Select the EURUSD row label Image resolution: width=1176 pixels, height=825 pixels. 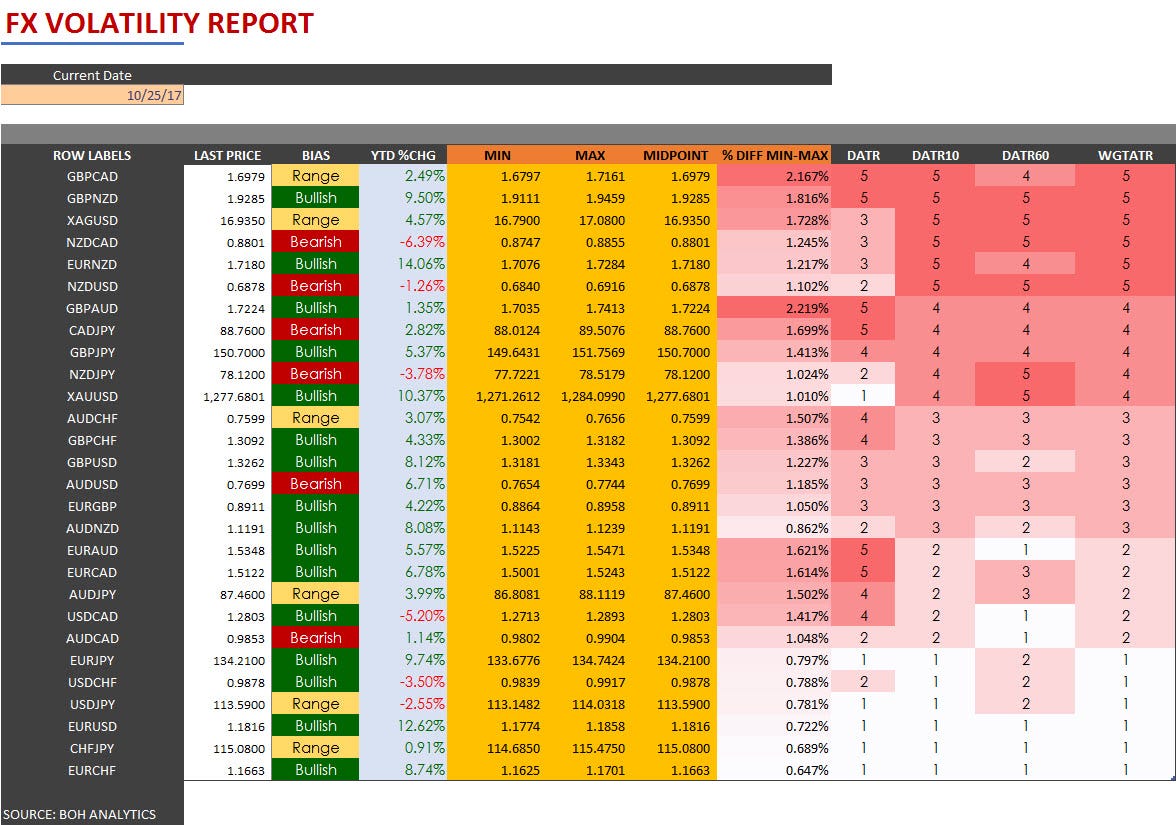[x=92, y=727]
